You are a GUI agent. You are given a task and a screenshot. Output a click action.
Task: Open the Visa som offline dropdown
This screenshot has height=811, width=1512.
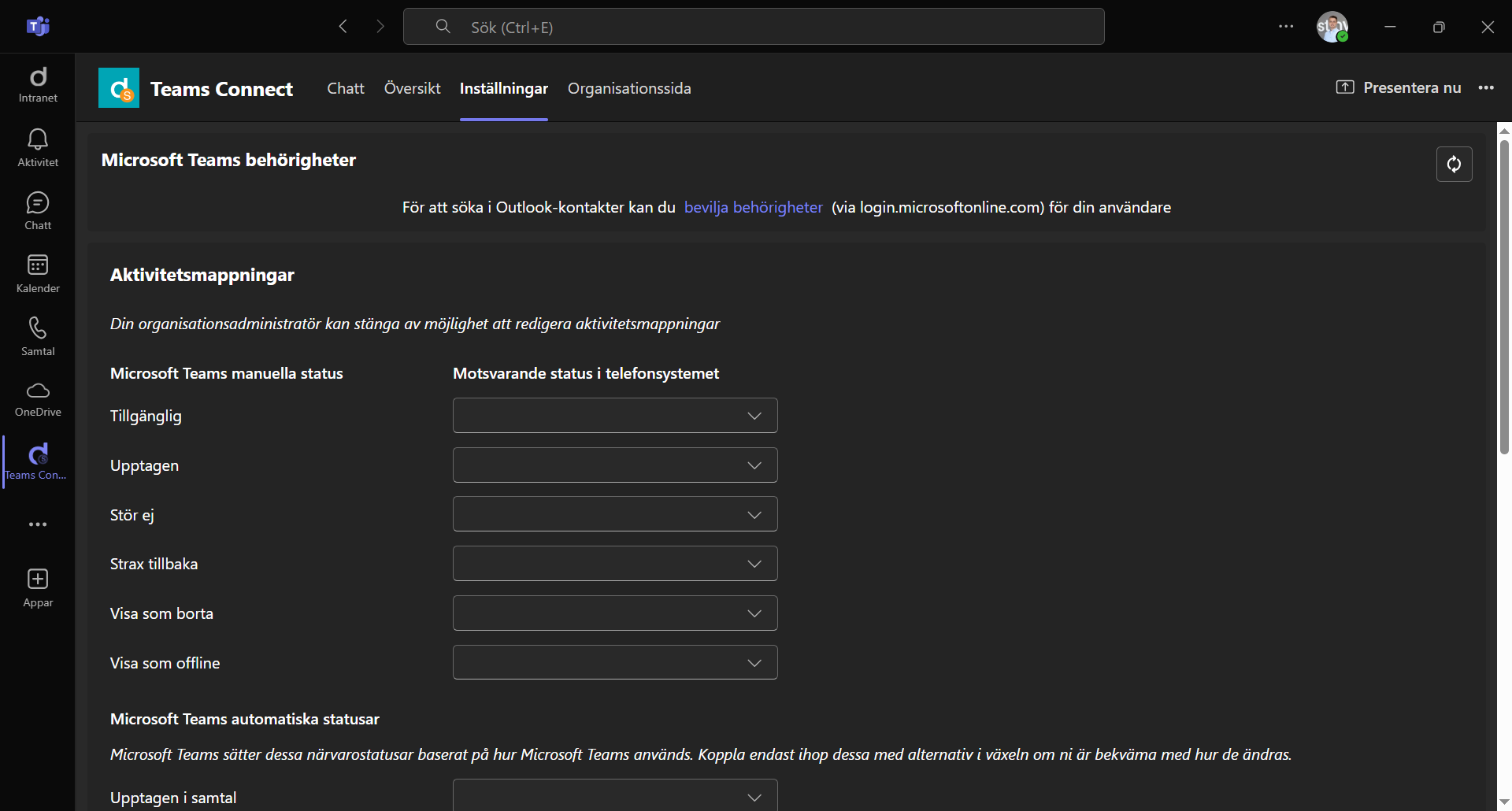[x=614, y=662]
